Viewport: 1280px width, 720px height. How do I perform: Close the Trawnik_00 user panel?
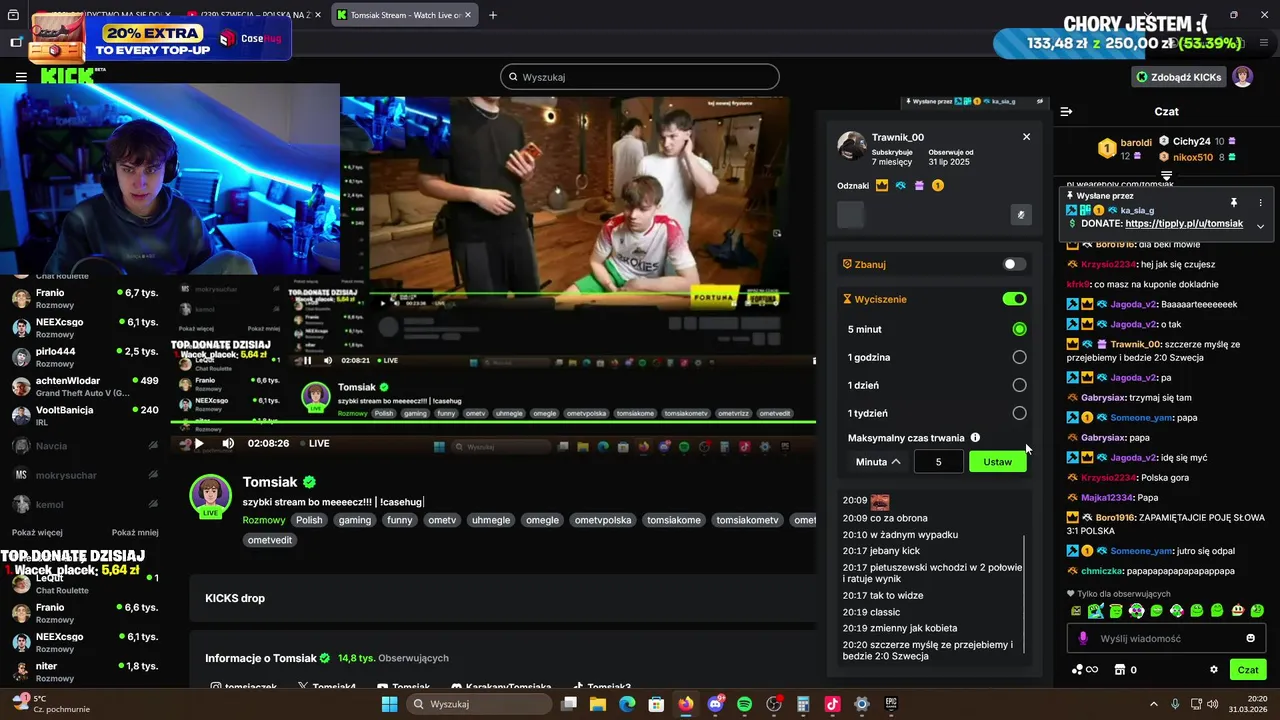click(1026, 137)
